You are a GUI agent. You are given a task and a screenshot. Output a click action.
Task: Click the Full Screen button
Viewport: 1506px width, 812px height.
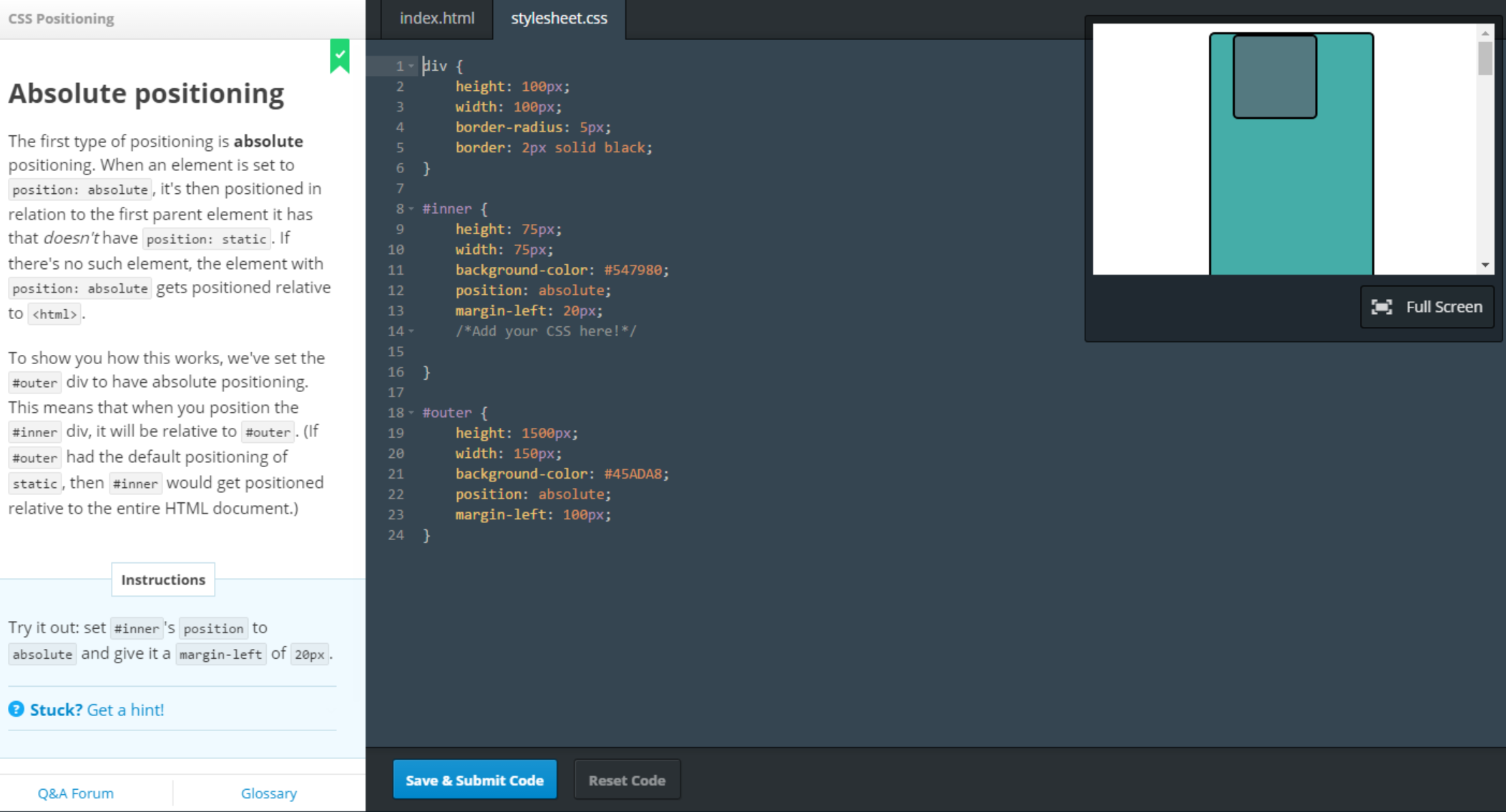point(1427,307)
